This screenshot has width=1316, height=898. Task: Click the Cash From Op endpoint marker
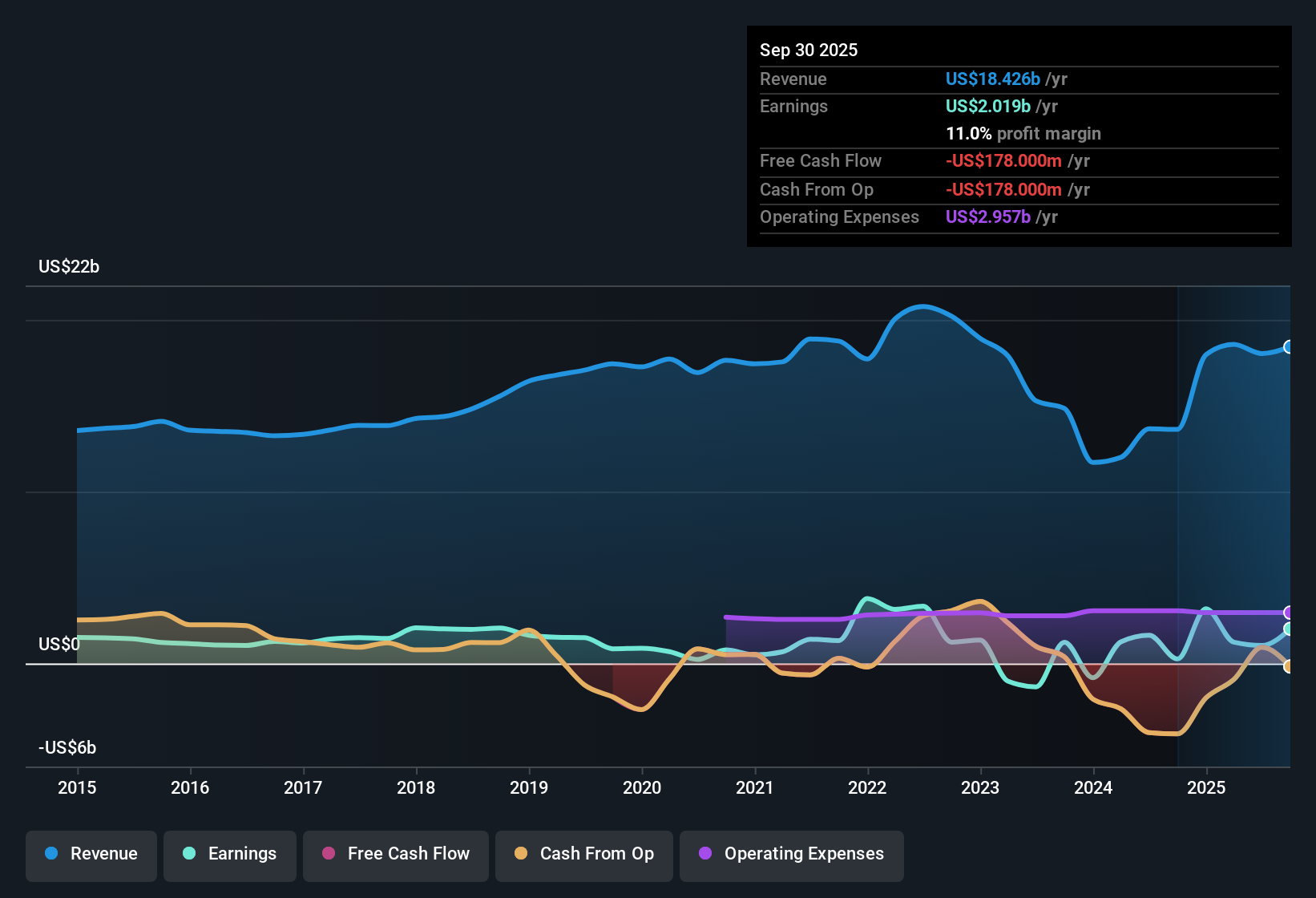pyautogui.click(x=1289, y=665)
